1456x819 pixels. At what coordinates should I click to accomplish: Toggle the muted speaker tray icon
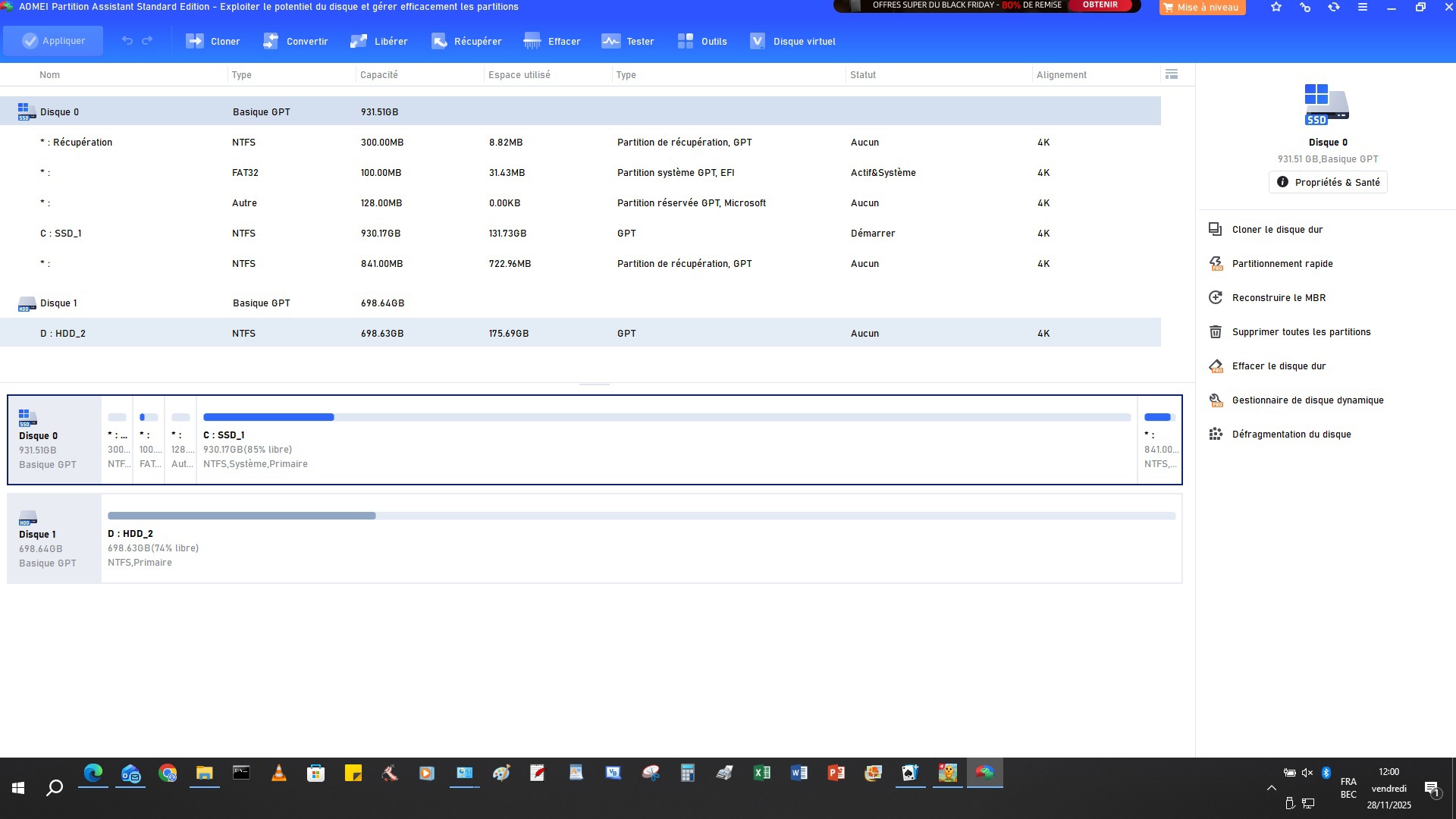click(x=1307, y=773)
